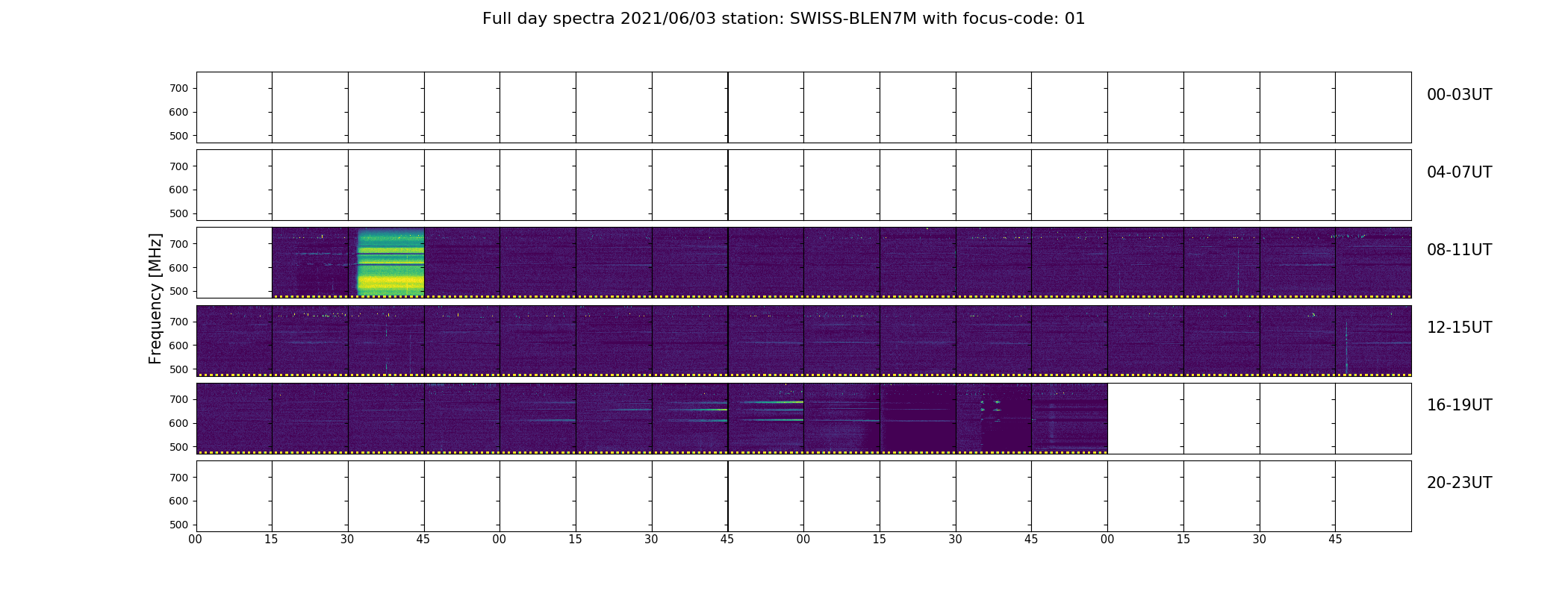Click the 700 tick label of the 08-11UT row

178,244
